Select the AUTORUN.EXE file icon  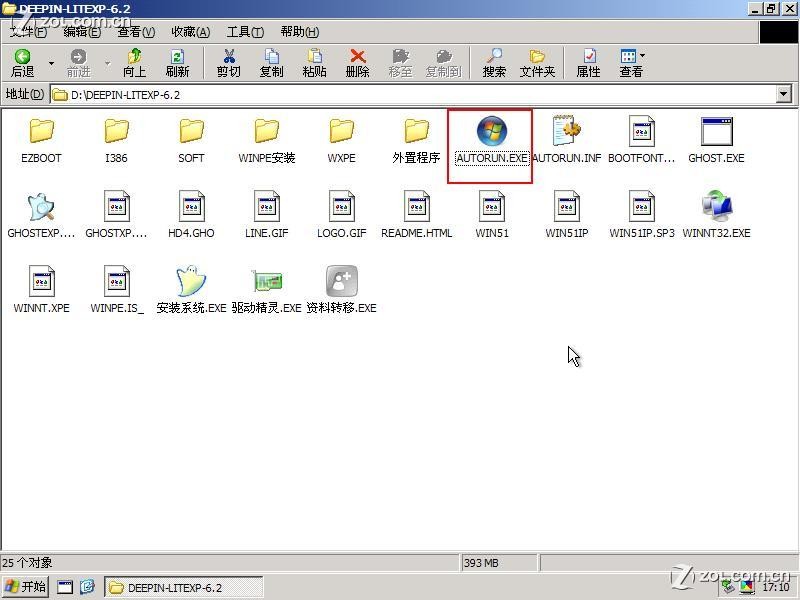491,132
